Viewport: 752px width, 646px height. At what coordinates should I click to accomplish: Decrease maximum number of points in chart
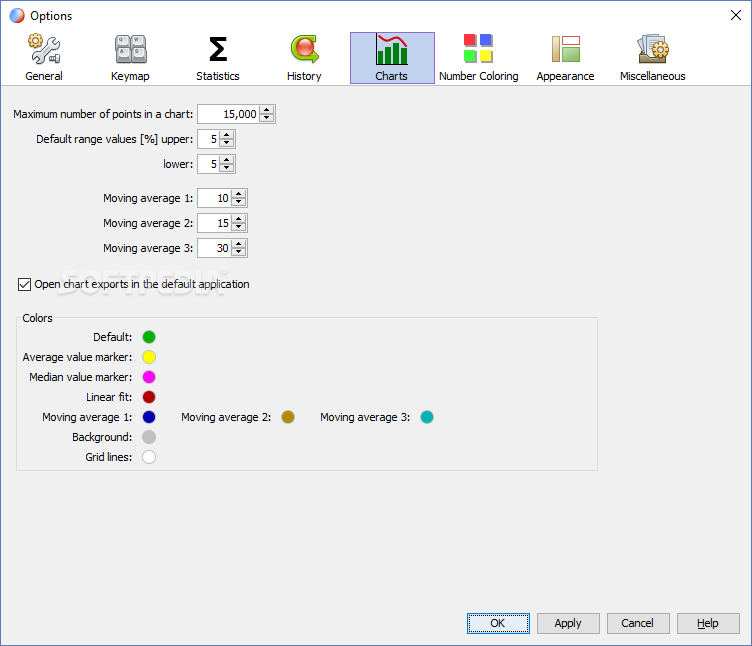[x=267, y=118]
